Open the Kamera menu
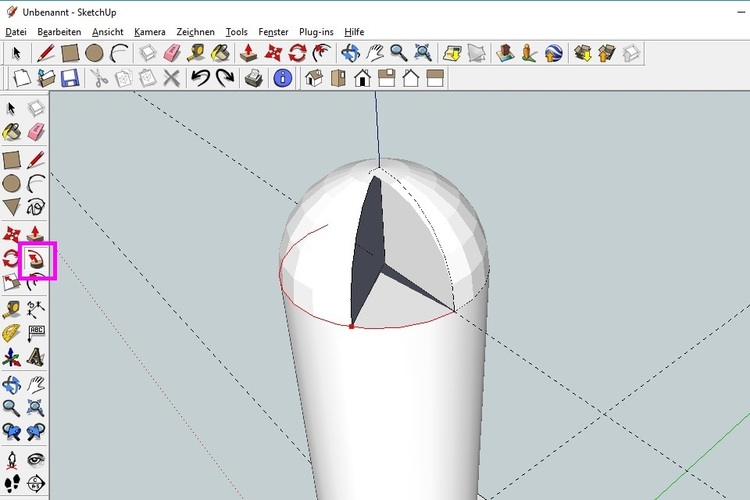 point(150,32)
